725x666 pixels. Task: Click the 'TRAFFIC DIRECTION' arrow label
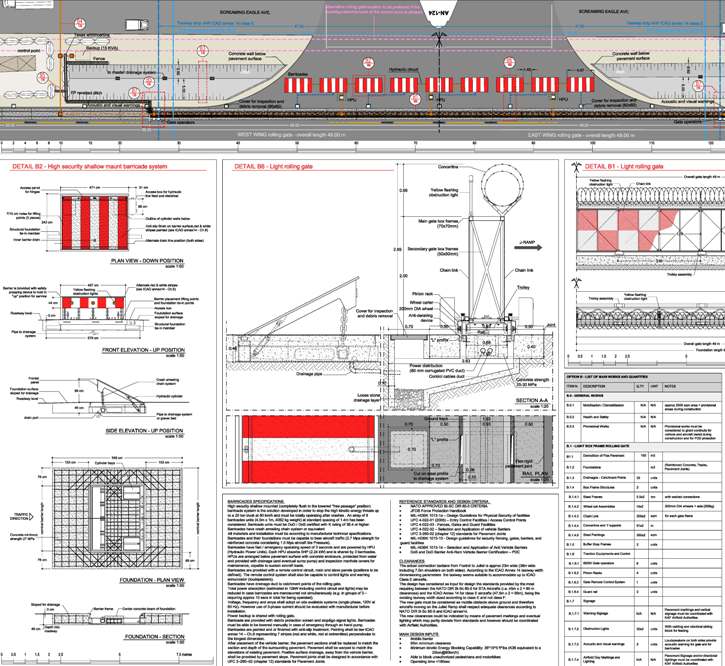(x=22, y=516)
